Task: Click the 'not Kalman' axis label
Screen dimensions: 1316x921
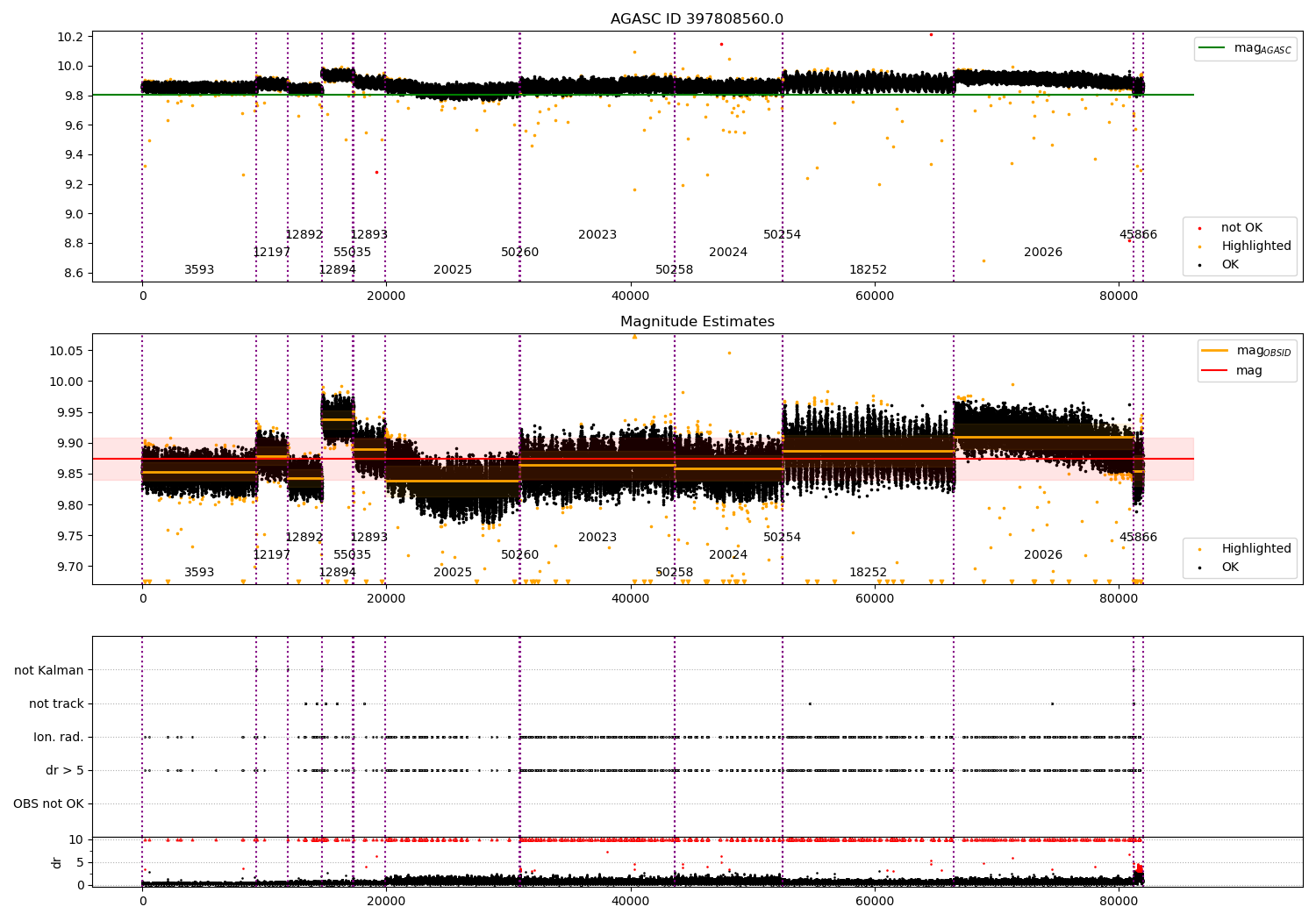Action: (x=49, y=670)
